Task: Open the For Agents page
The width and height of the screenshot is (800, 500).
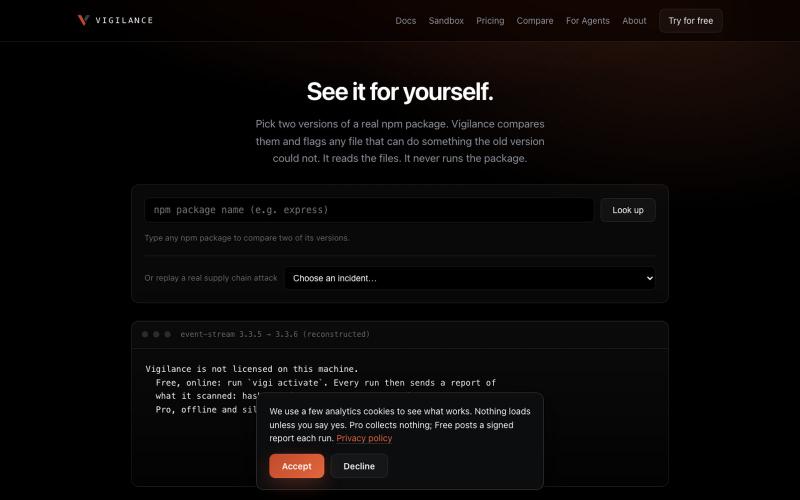Action: click(588, 21)
